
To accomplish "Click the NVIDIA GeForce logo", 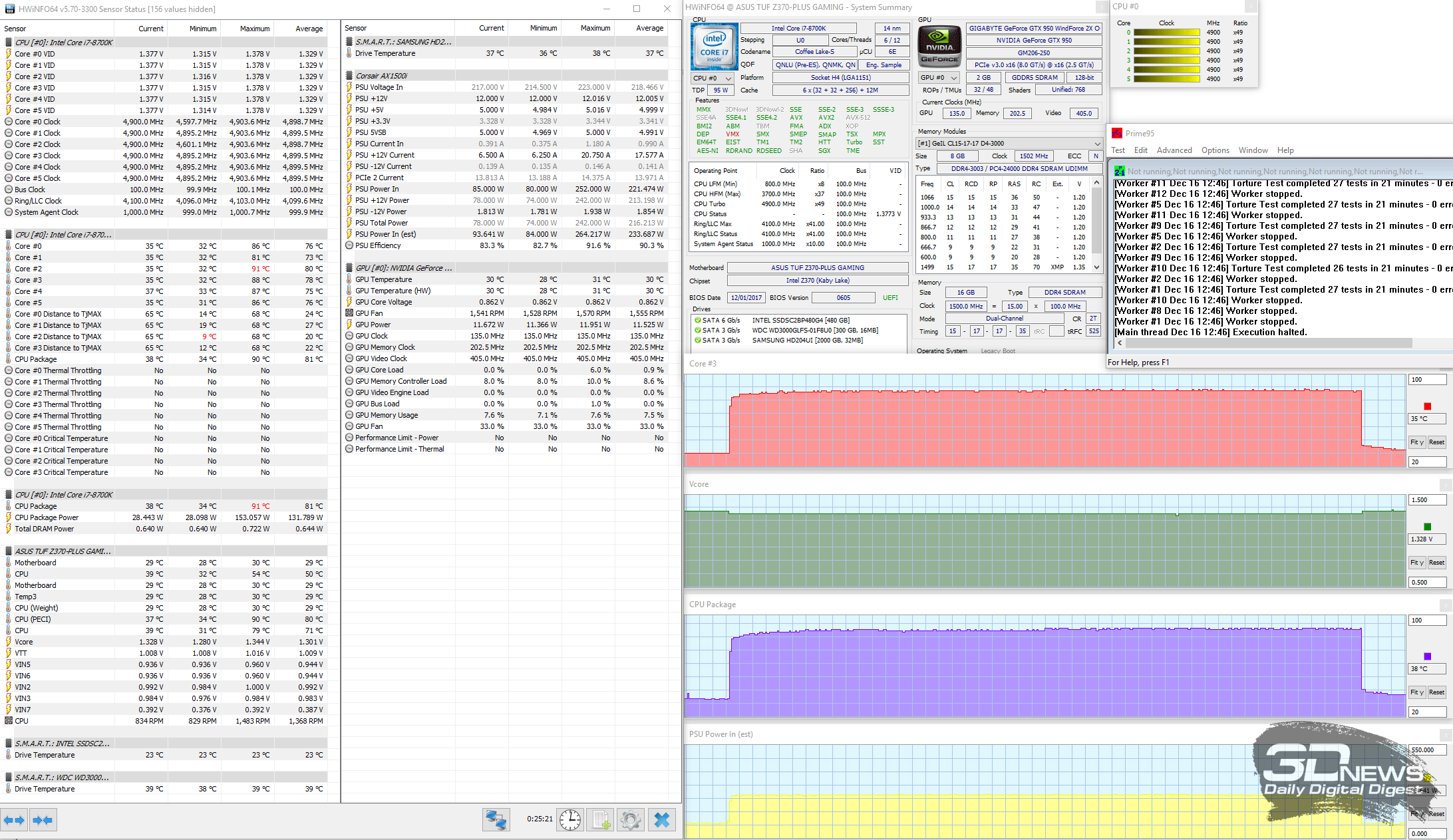I will pyautogui.click(x=939, y=46).
